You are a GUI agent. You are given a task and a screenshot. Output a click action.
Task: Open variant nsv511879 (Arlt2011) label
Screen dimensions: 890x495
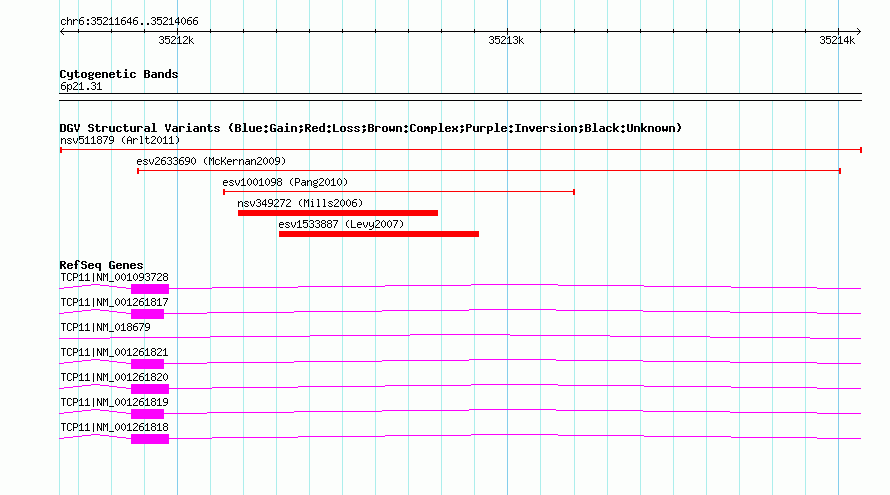point(120,140)
